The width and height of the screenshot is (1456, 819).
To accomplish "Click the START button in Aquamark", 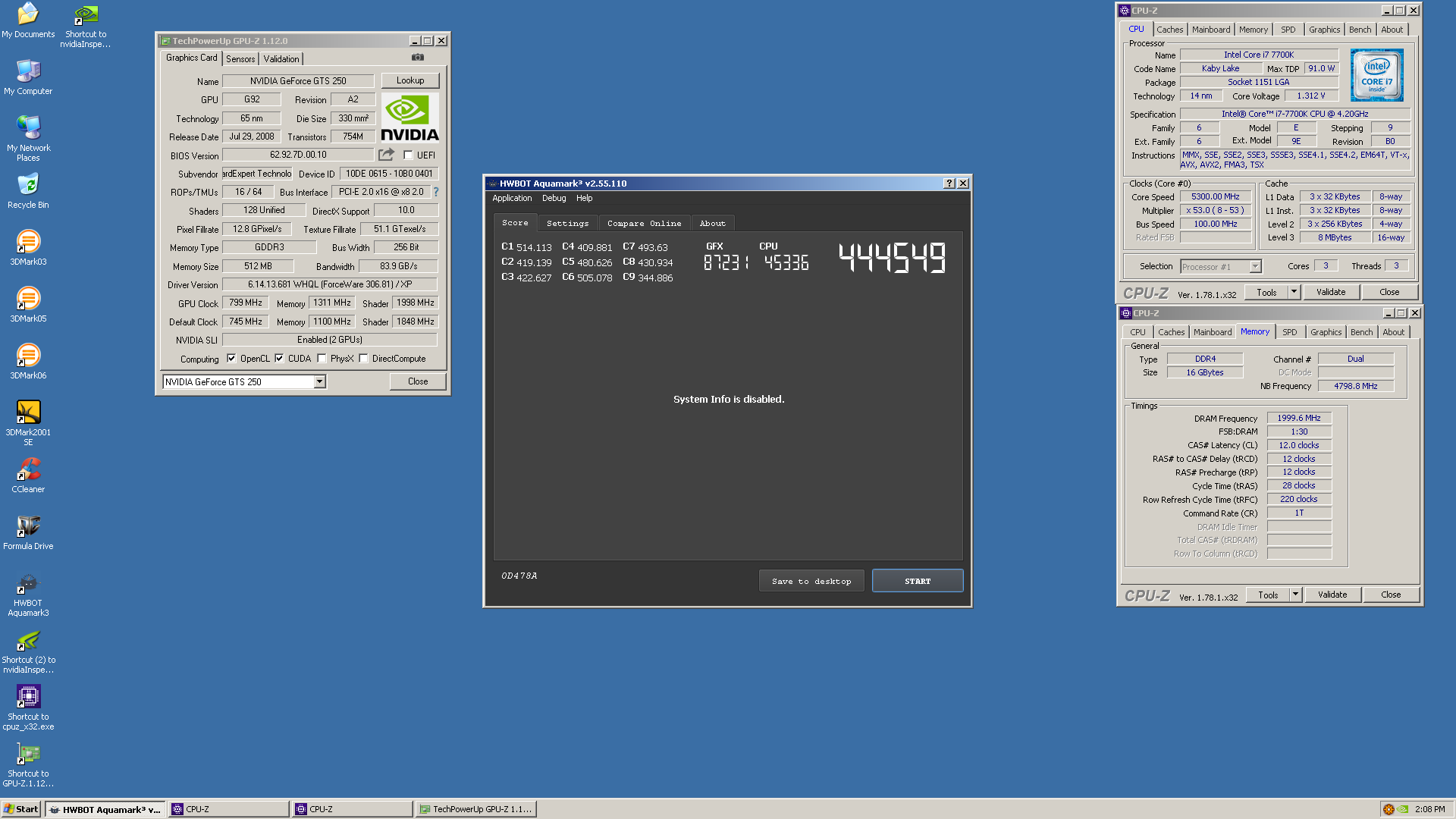I will coord(918,581).
